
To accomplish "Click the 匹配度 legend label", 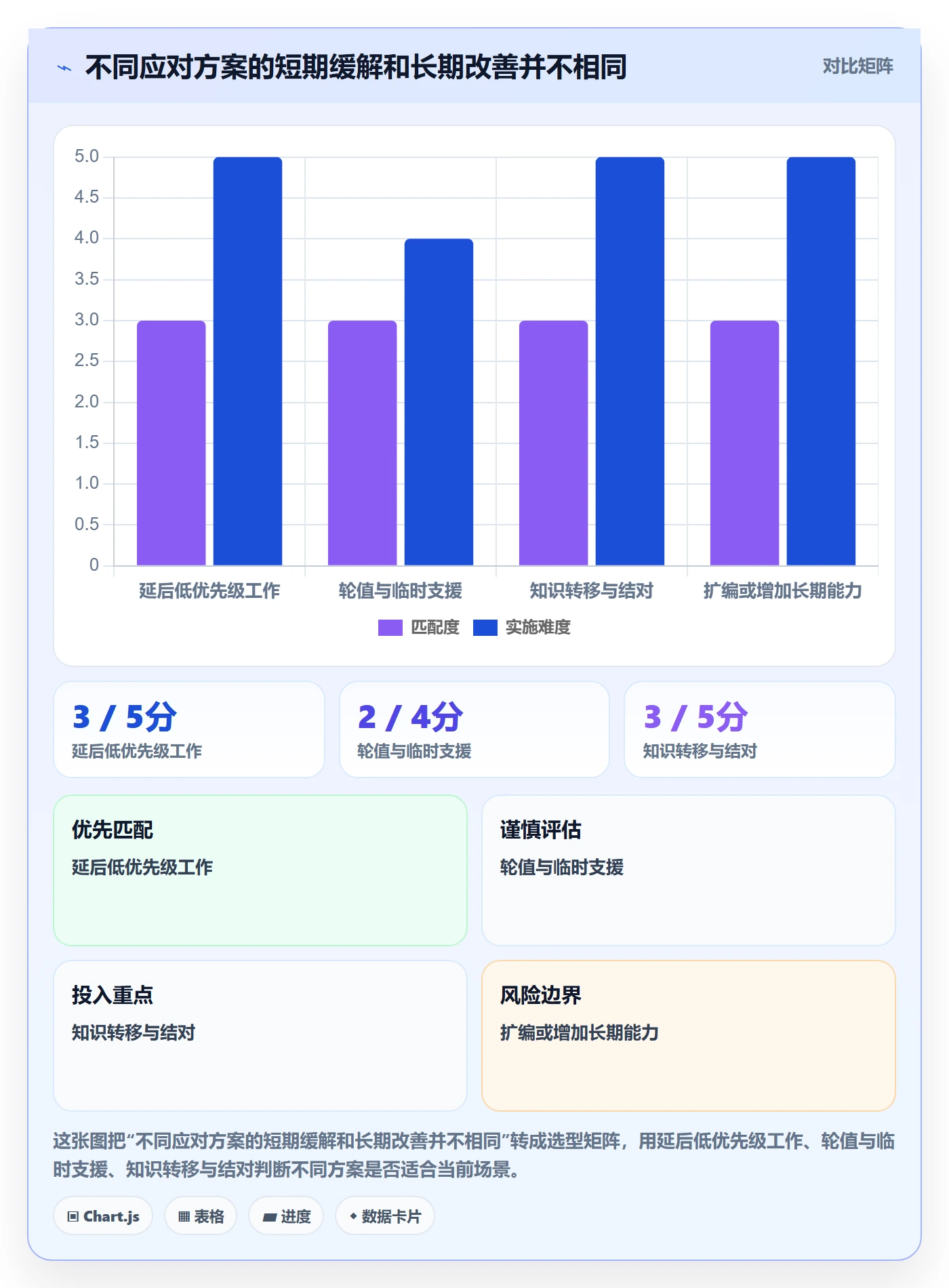I will (435, 628).
